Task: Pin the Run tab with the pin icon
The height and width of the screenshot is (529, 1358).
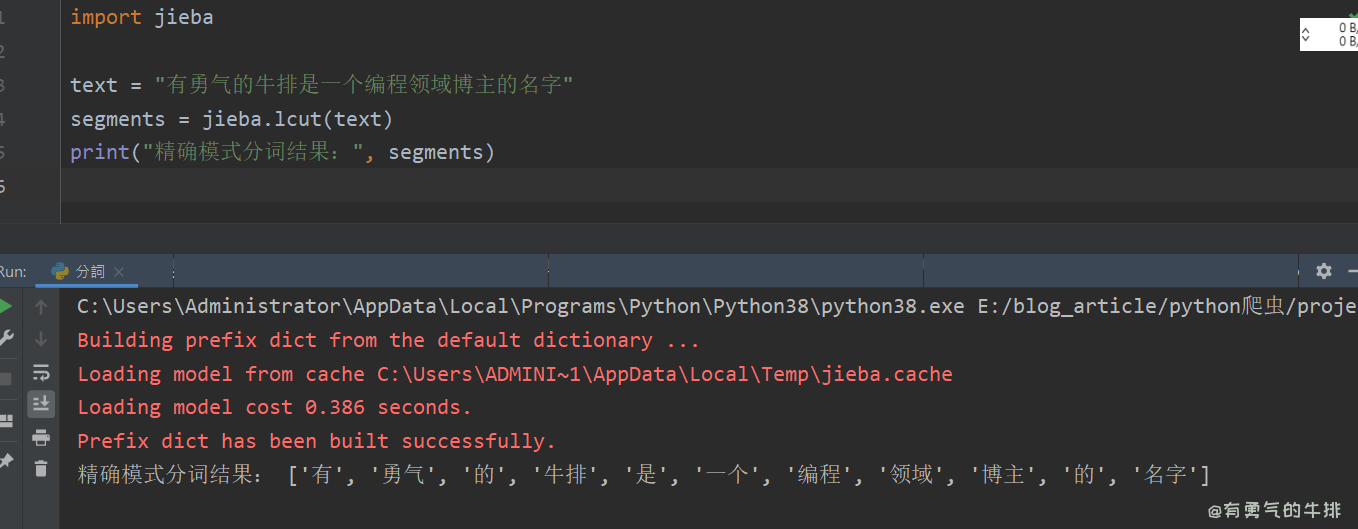Action: [x=6, y=461]
